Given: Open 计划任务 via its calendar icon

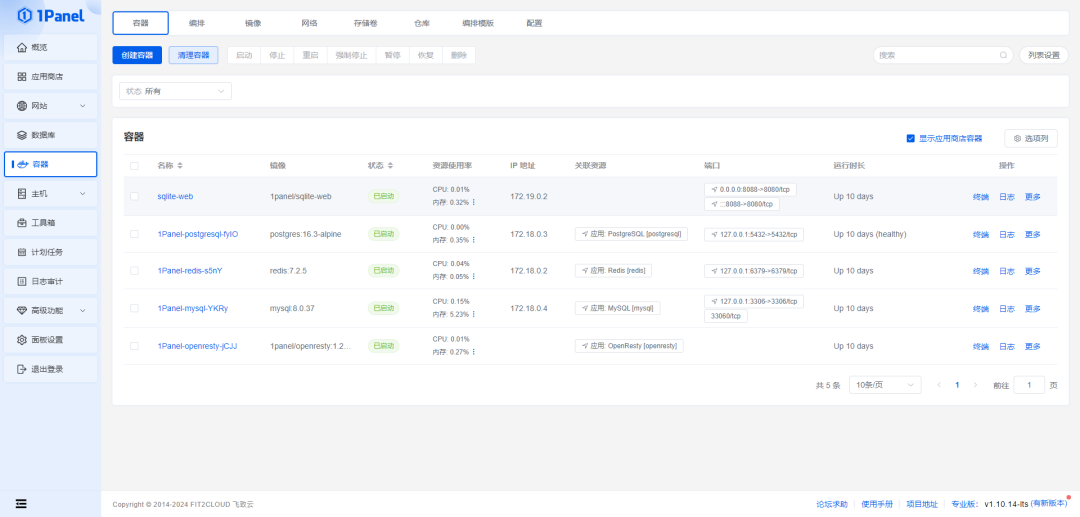Looking at the screenshot, I should point(22,252).
